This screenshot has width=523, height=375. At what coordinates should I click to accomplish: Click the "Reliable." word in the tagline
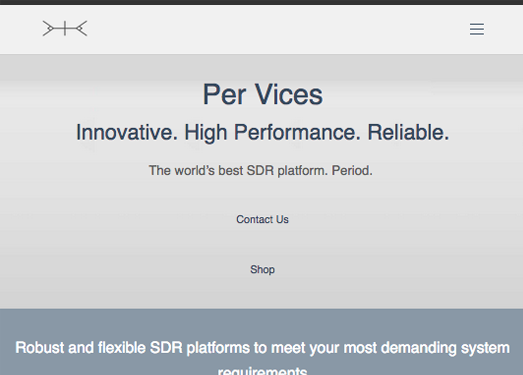click(408, 132)
